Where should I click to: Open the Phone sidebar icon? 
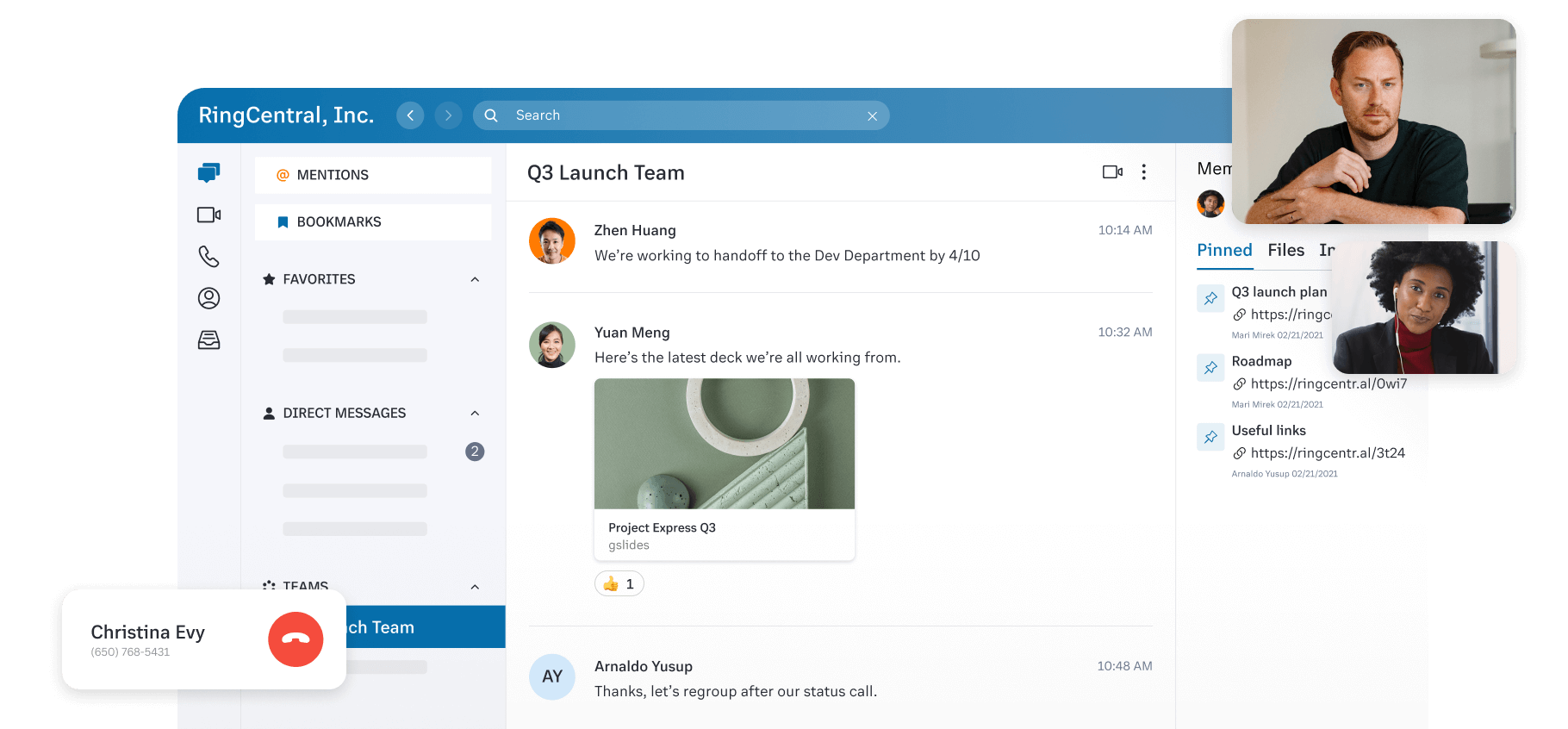(x=208, y=256)
